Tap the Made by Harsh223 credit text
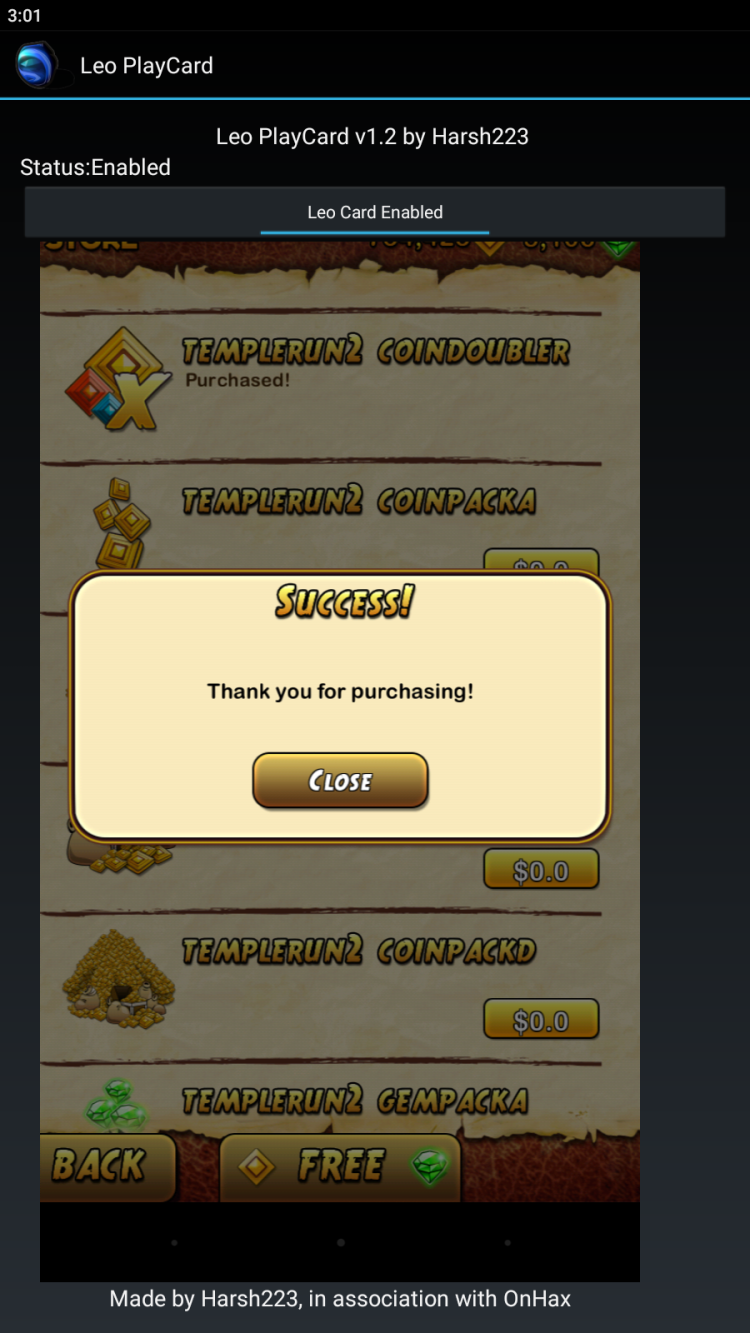Screen dimensions: 750x1333 (x=340, y=1299)
